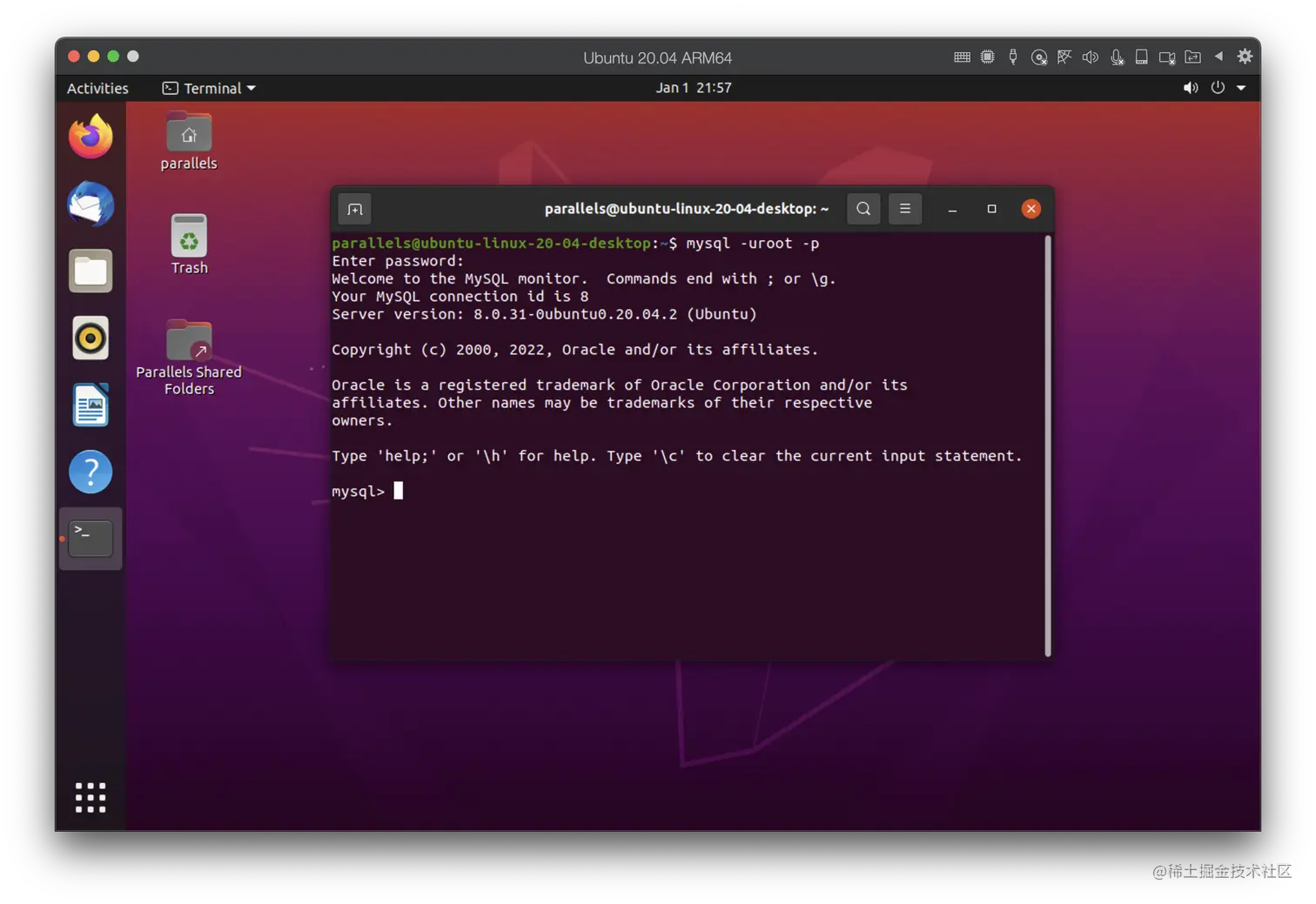Open the USB device icon

click(1013, 57)
